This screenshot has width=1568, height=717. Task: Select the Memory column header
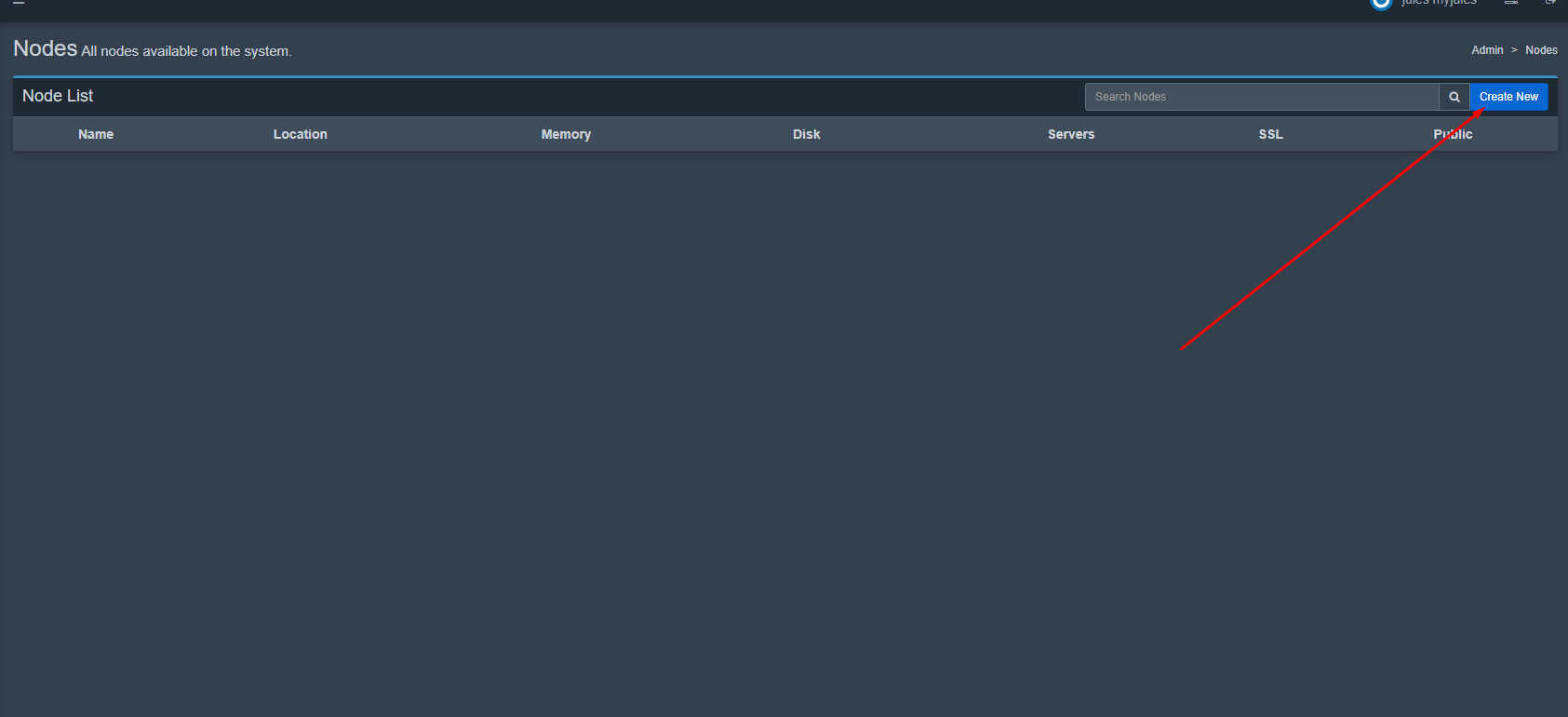pyautogui.click(x=566, y=134)
